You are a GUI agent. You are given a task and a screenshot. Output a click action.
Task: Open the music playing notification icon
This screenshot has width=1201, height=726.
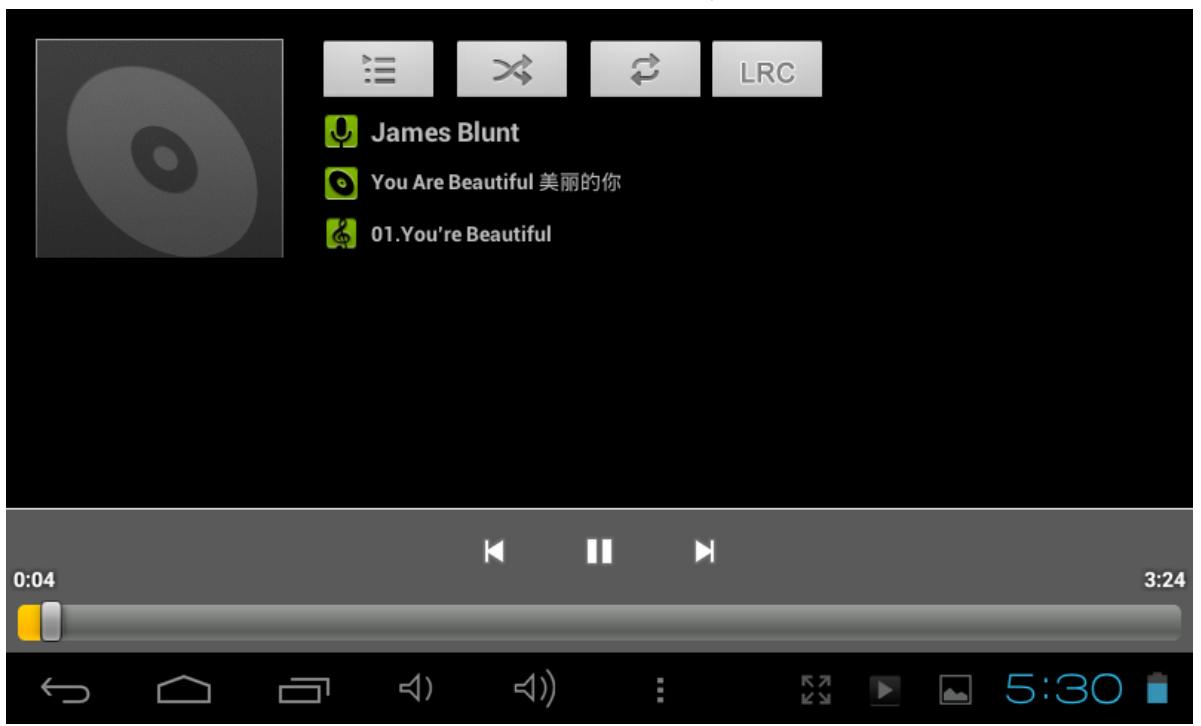[x=883, y=689]
